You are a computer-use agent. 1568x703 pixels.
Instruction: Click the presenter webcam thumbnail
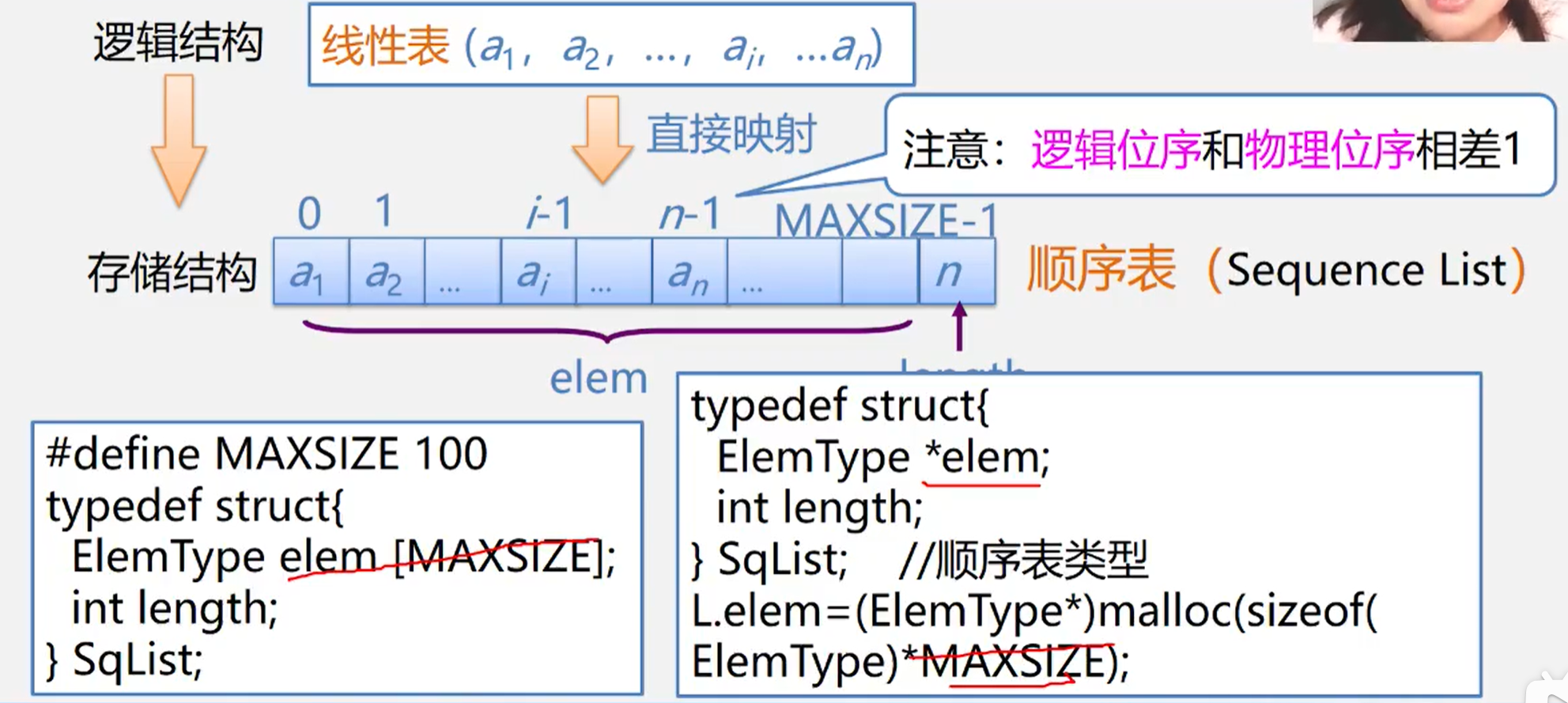click(x=1439, y=21)
